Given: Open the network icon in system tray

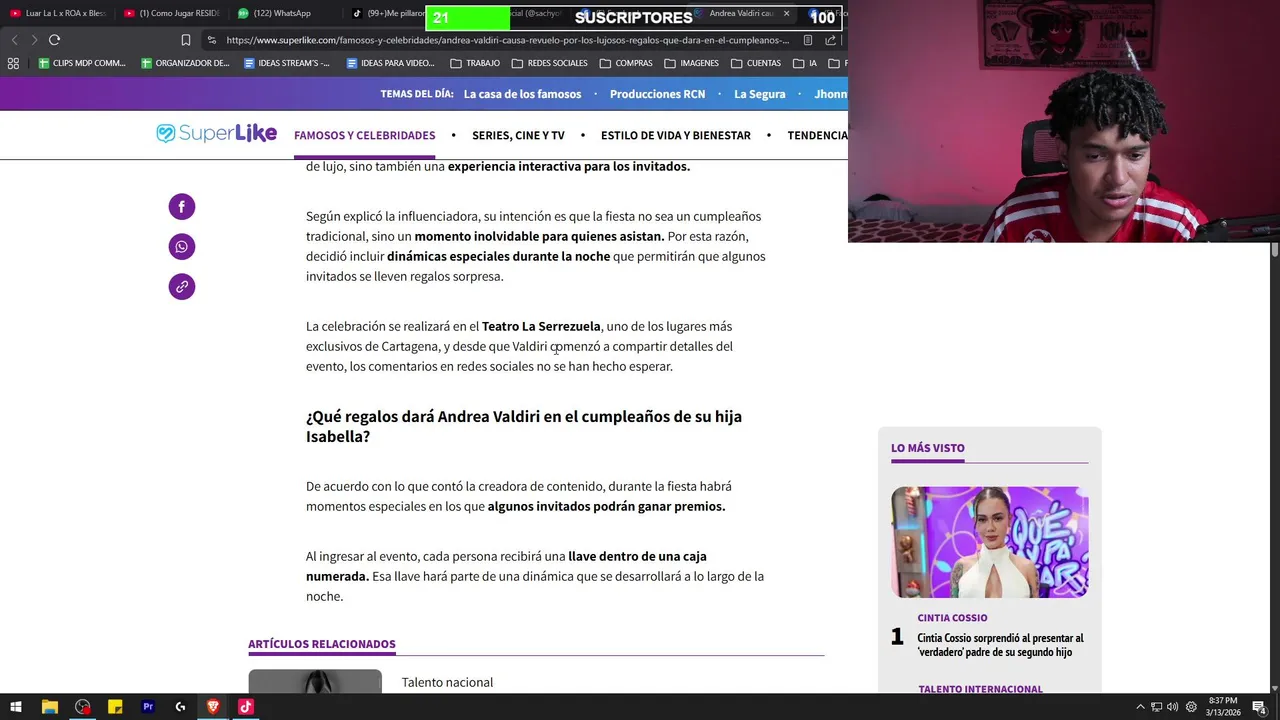Looking at the screenshot, I should click(1156, 707).
